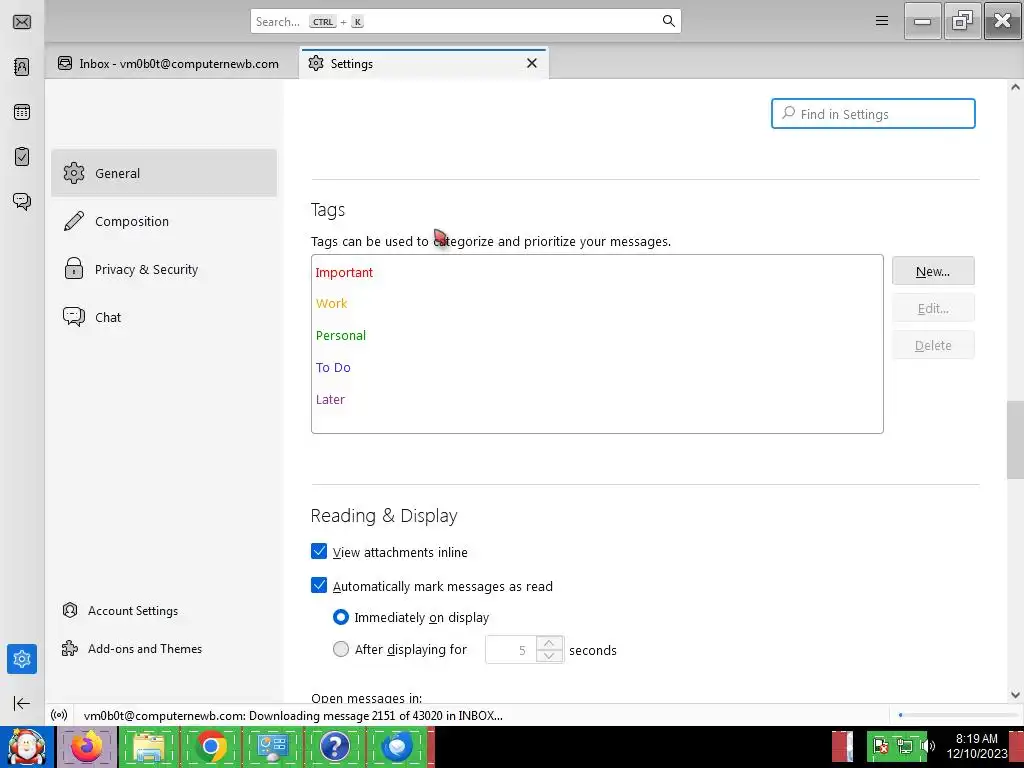The height and width of the screenshot is (768, 1024).
Task: Close the Settings tab
Action: coord(532,63)
